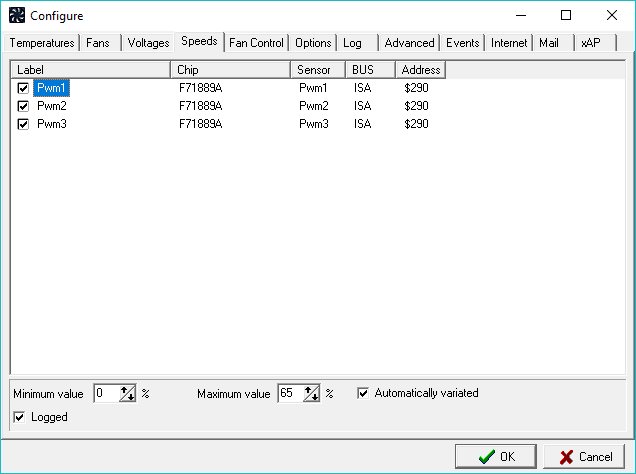Click the $290 address in Pwm3 row
Image resolution: width=636 pixels, height=474 pixels.
[x=416, y=124]
